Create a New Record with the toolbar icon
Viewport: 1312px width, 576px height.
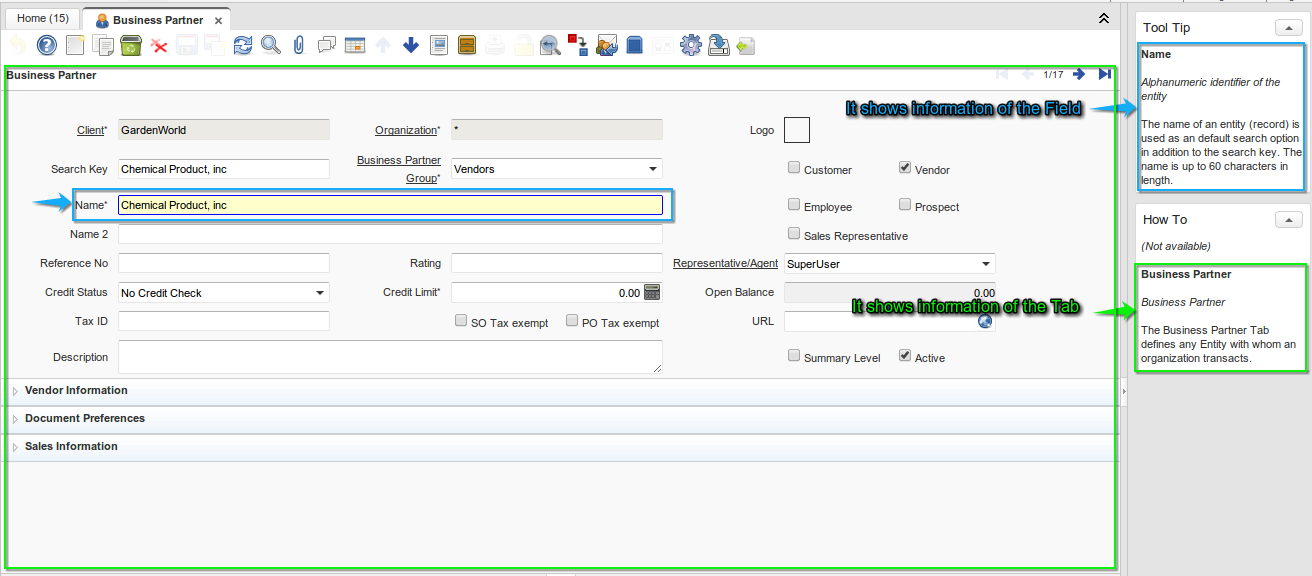point(74,45)
